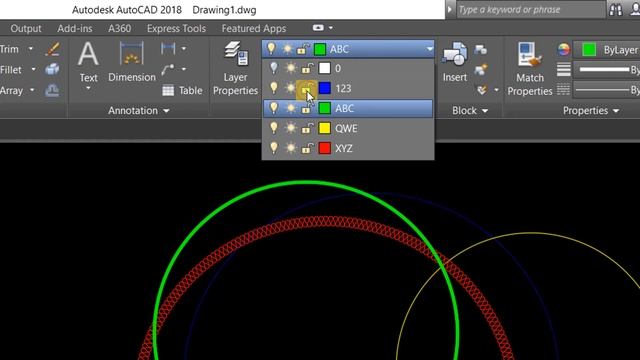Select the Dimension tool
640x360 pixels.
(132, 61)
